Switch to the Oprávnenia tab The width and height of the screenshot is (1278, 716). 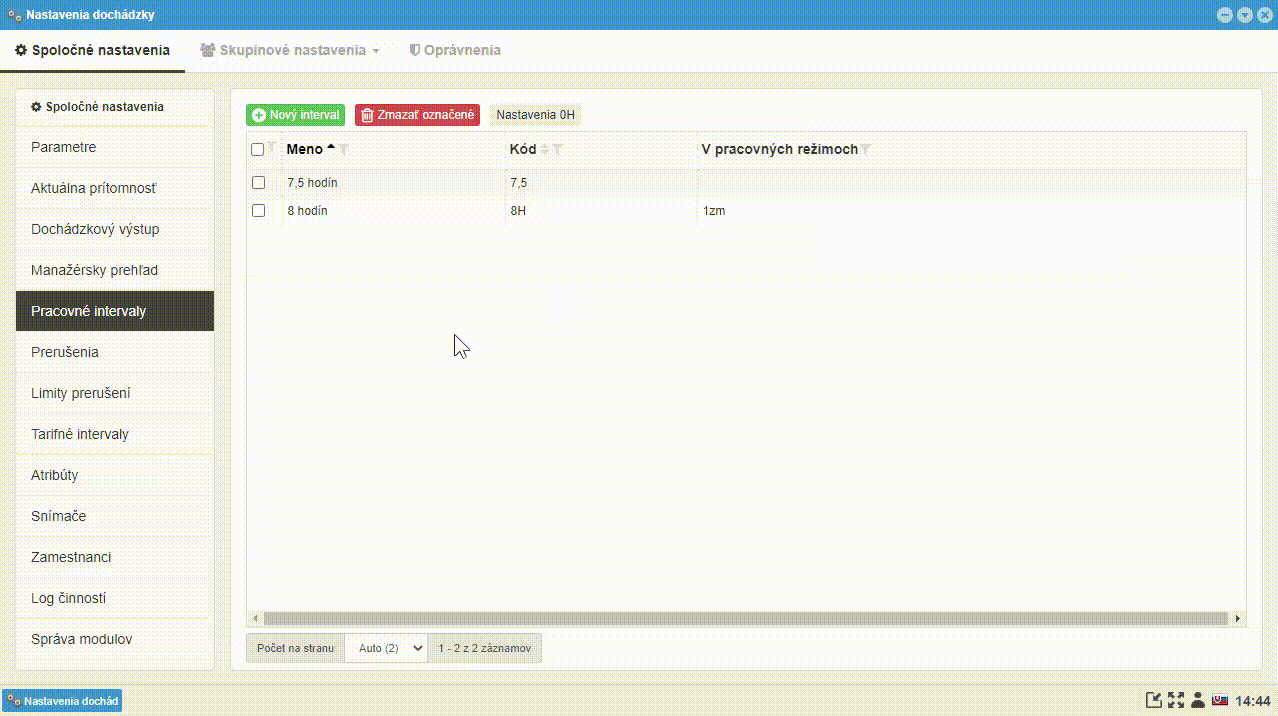coord(455,50)
